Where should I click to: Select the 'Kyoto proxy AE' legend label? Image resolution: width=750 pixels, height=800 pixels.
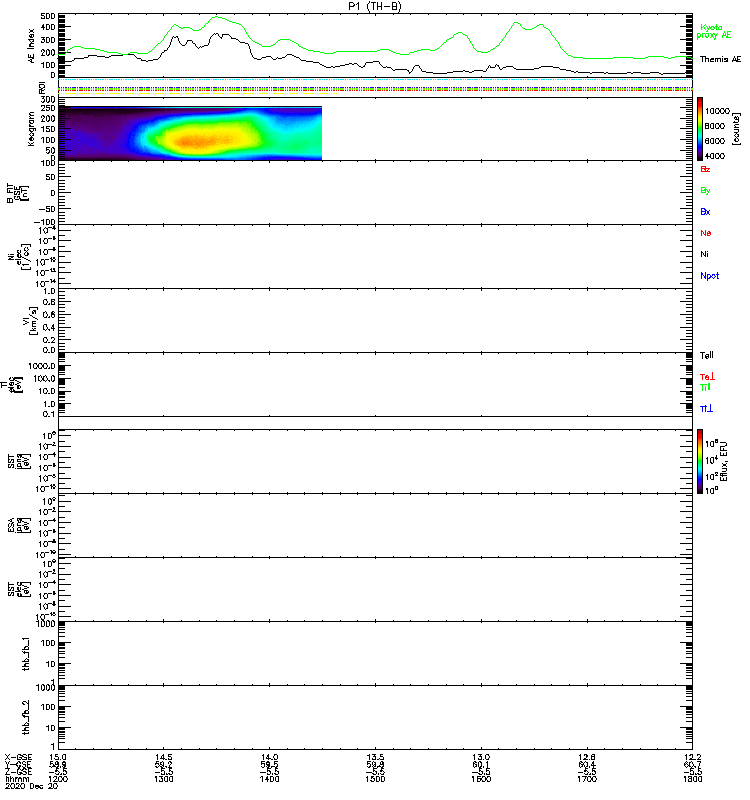[713, 31]
